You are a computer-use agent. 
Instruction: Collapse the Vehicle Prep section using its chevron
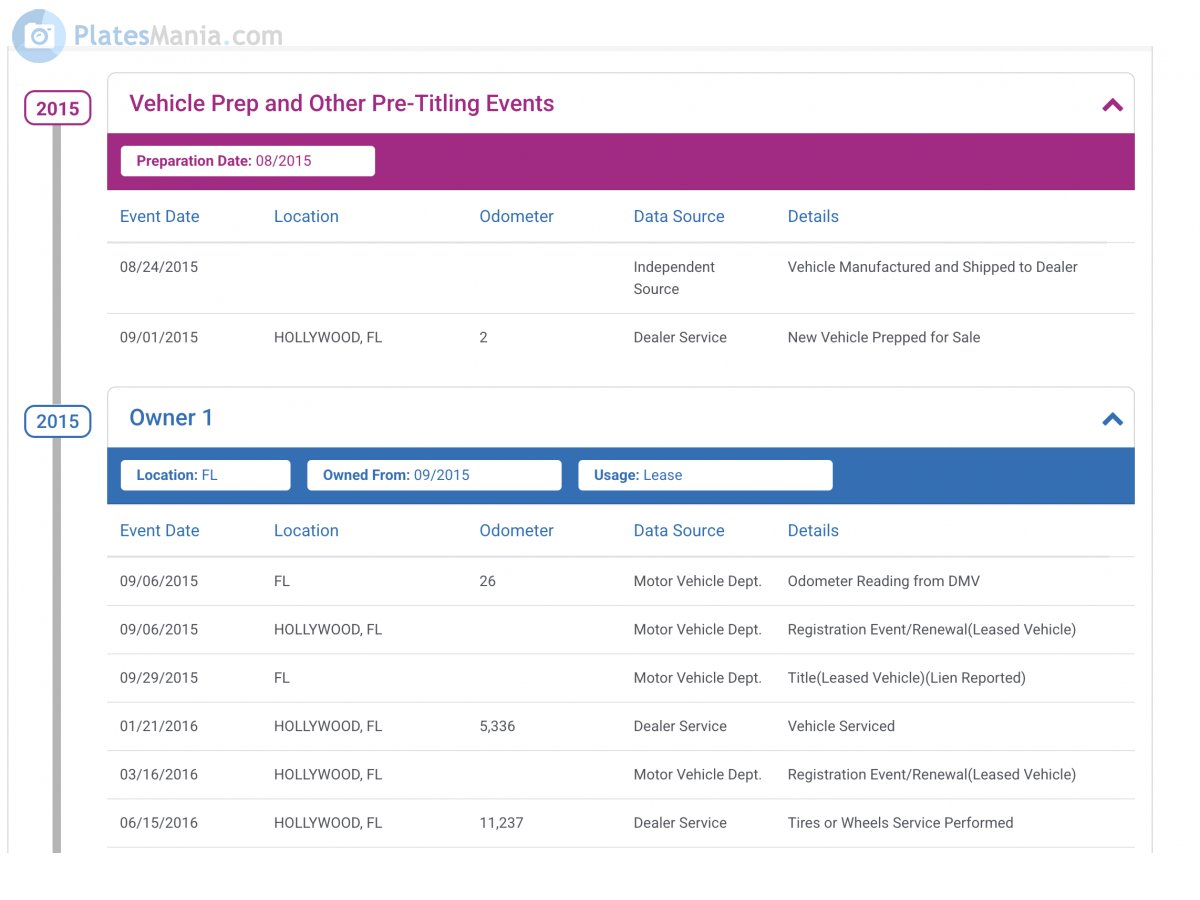[1112, 105]
